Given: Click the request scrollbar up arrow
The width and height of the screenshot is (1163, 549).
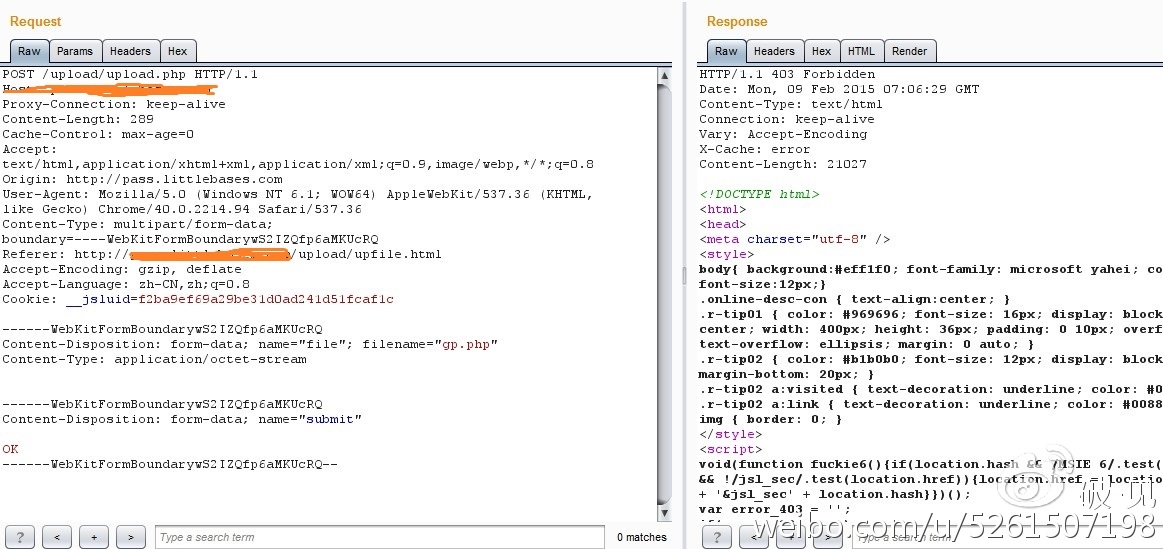Looking at the screenshot, I should tap(664, 75).
